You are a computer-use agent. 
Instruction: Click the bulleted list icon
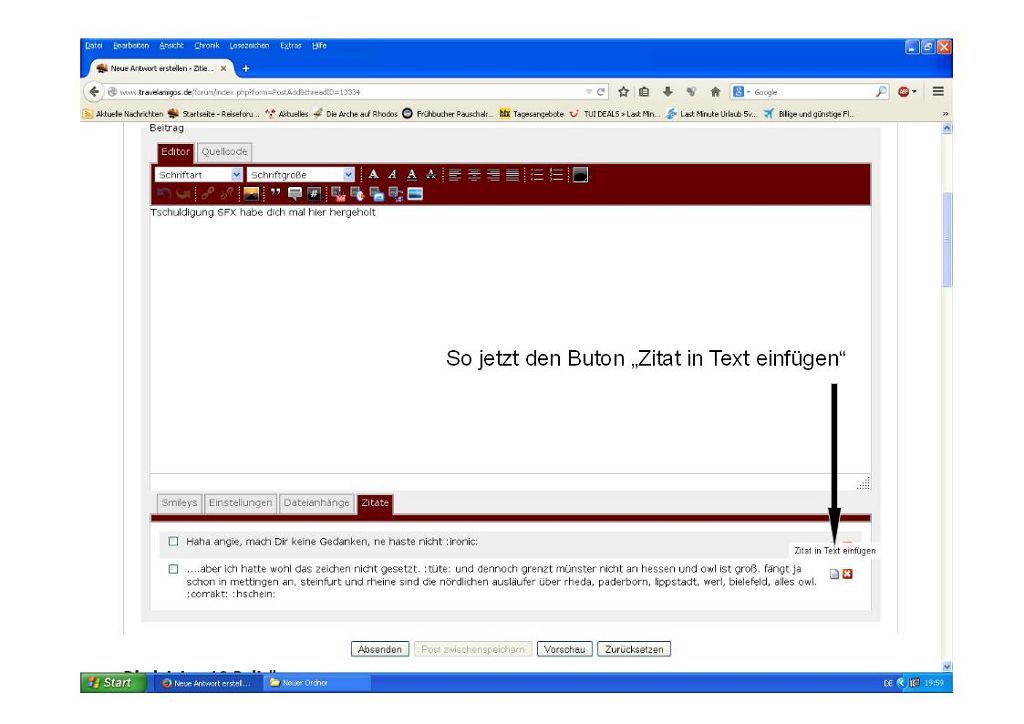[538, 174]
